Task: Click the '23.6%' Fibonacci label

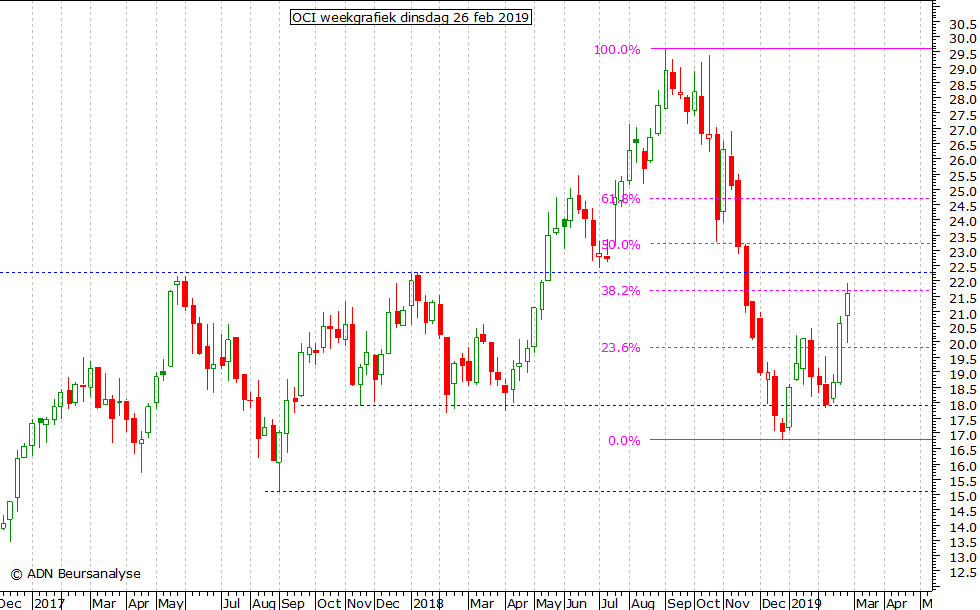Action: [x=621, y=348]
